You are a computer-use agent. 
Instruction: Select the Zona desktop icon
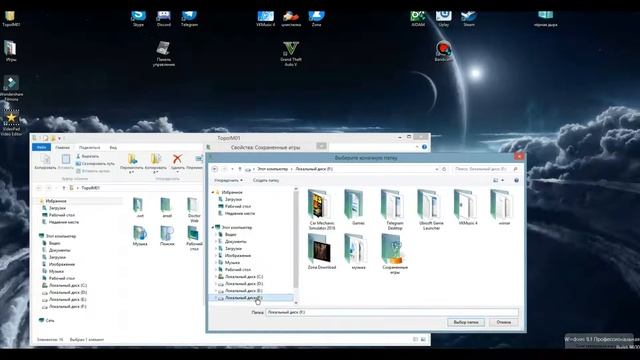[x=316, y=18]
